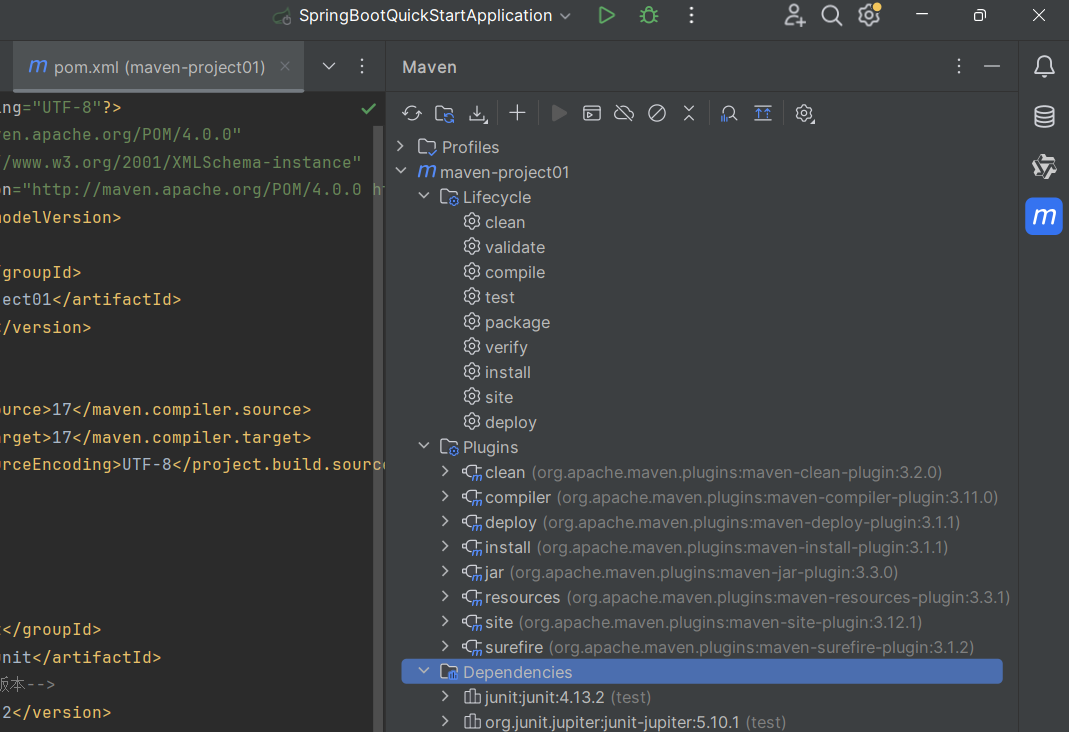Select the Dependencies folder row
The height and width of the screenshot is (732, 1069).
pos(702,671)
